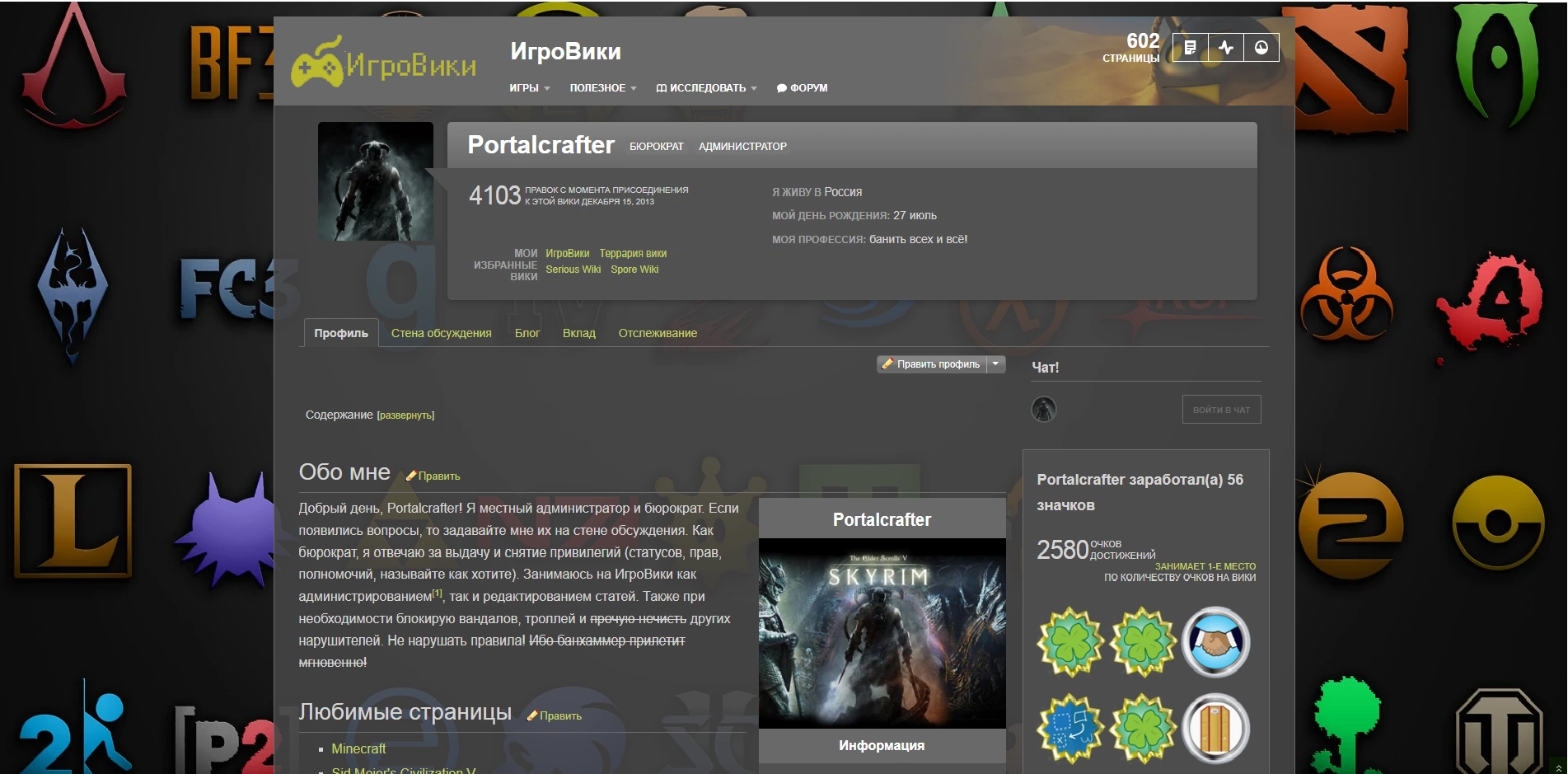This screenshot has height=774, width=1568.
Task: Click the add new page icon in header
Action: (1190, 48)
